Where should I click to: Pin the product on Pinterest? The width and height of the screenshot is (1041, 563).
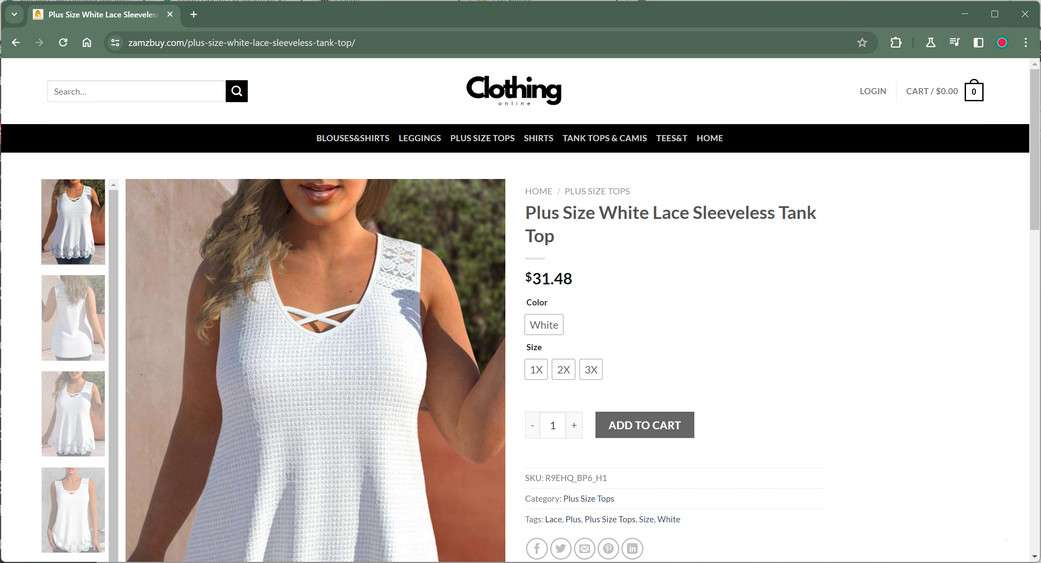point(608,548)
